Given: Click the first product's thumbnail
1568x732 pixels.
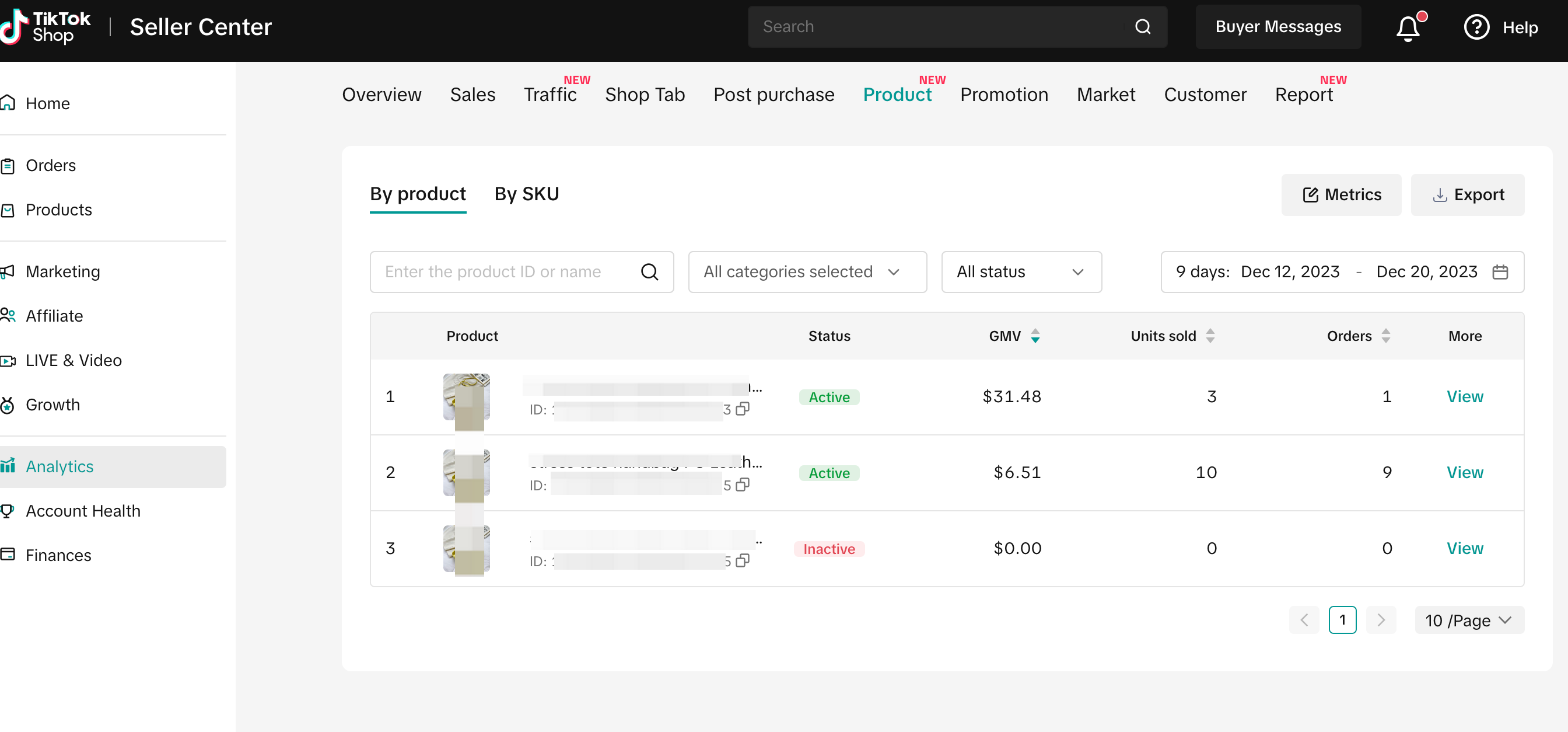Looking at the screenshot, I should point(466,397).
